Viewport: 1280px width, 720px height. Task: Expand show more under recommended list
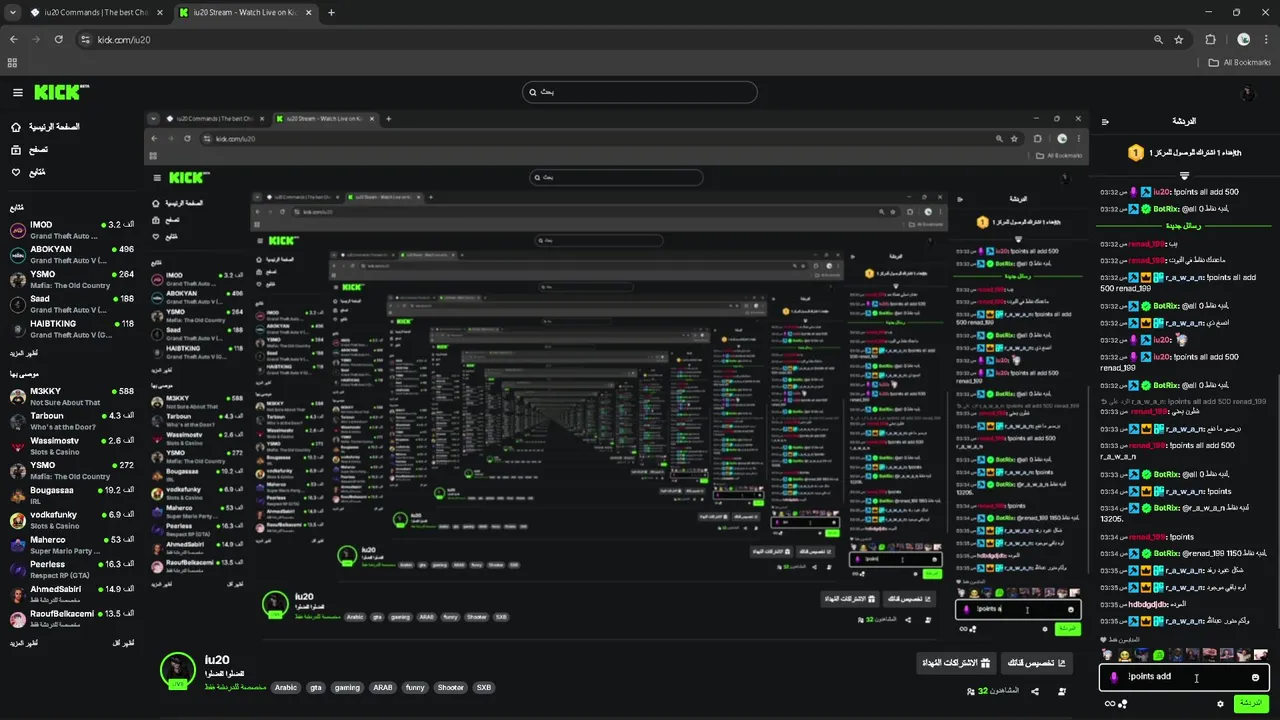pyautogui.click(x=24, y=643)
